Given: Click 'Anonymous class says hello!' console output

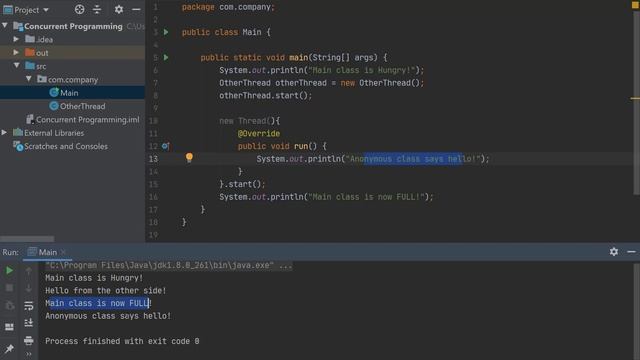Looking at the screenshot, I should tap(108, 316).
